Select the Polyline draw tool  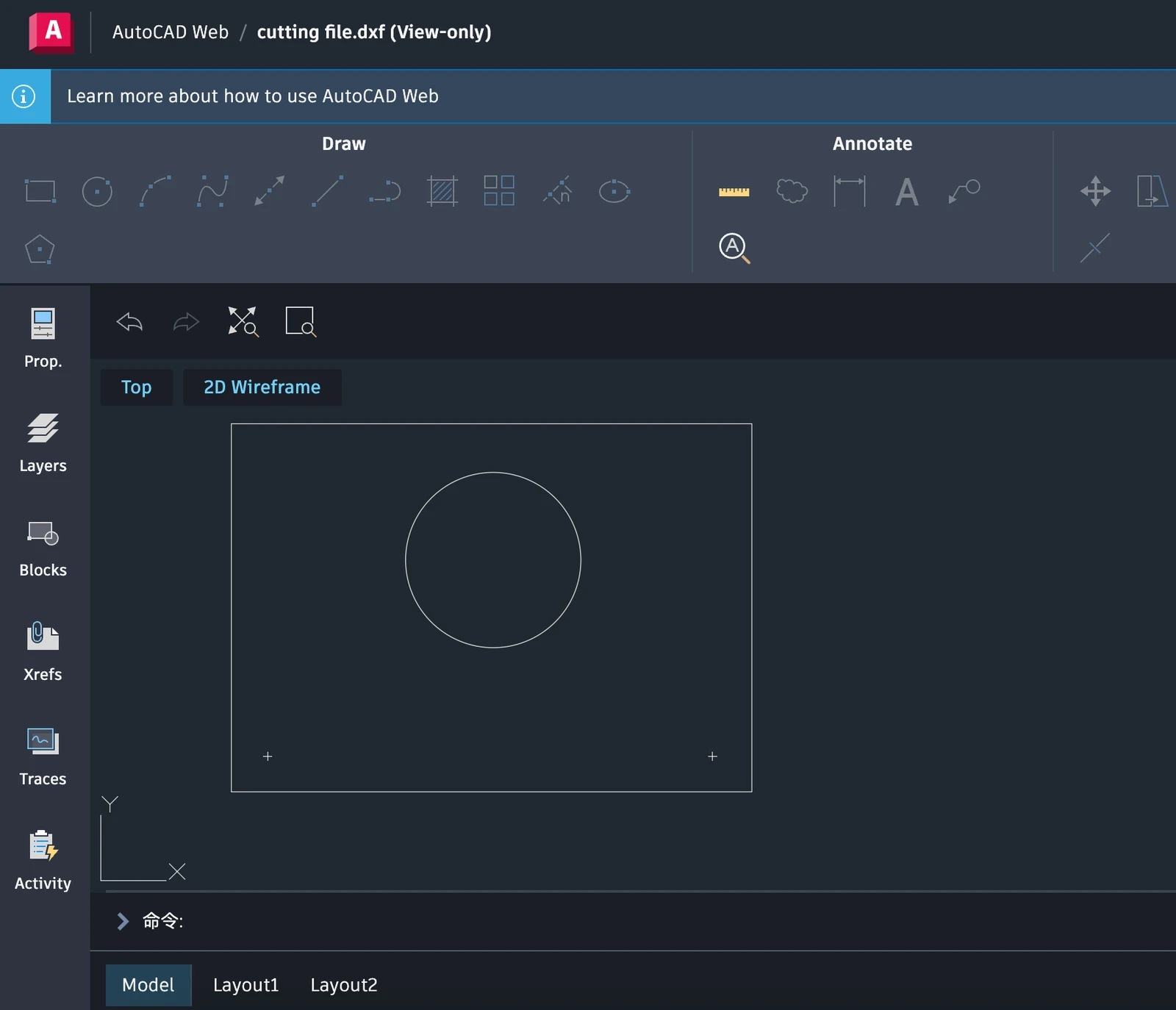[384, 192]
